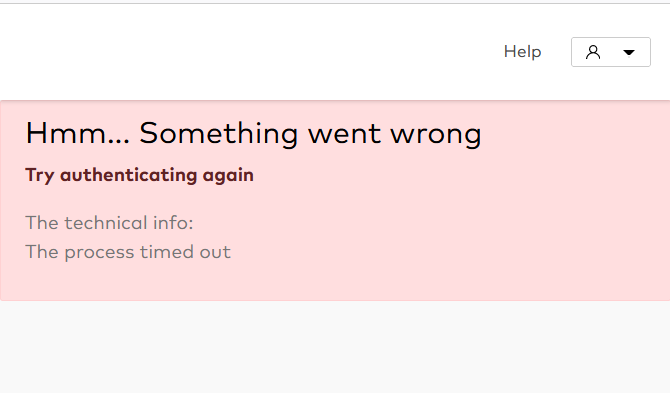
Task: Click the 'The technical info:' label
Action: point(109,223)
